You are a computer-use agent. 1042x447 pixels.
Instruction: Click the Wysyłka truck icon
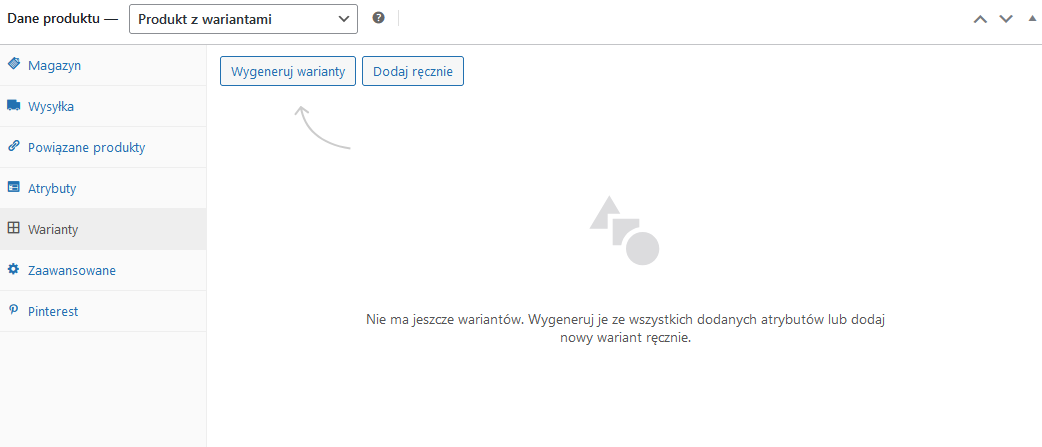(x=13, y=105)
